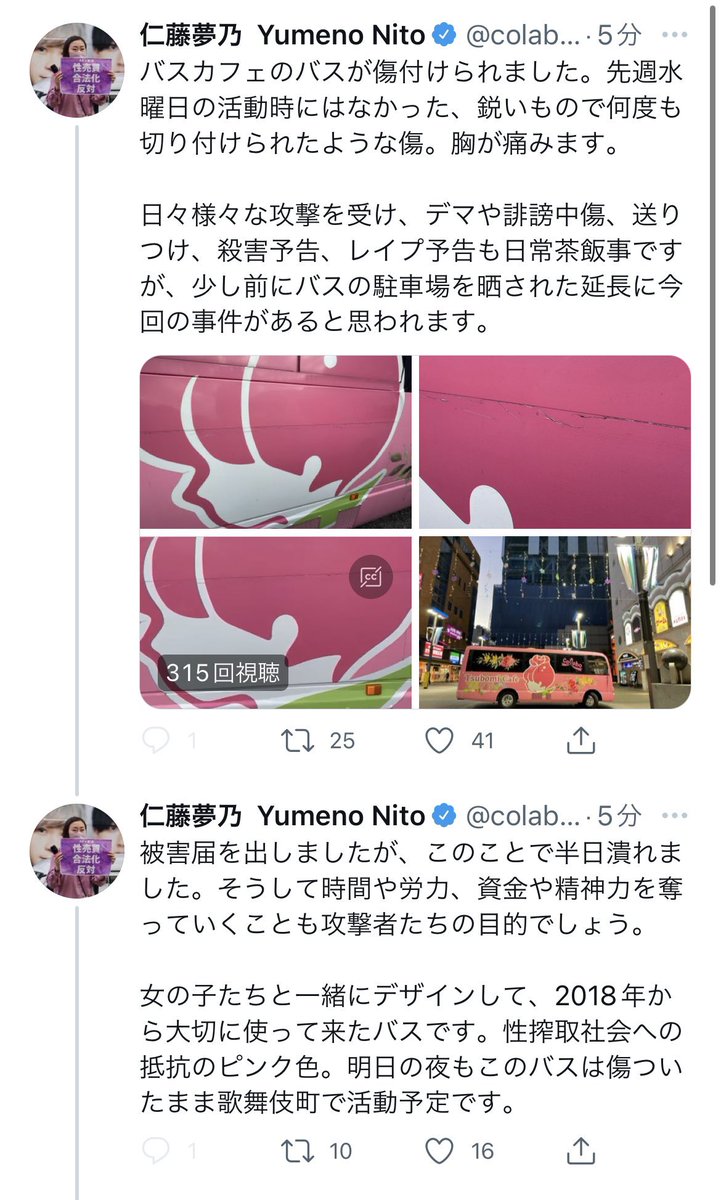Like the first tweet with 41 likes
Viewport: 721px width, 1200px height.
[x=440, y=741]
